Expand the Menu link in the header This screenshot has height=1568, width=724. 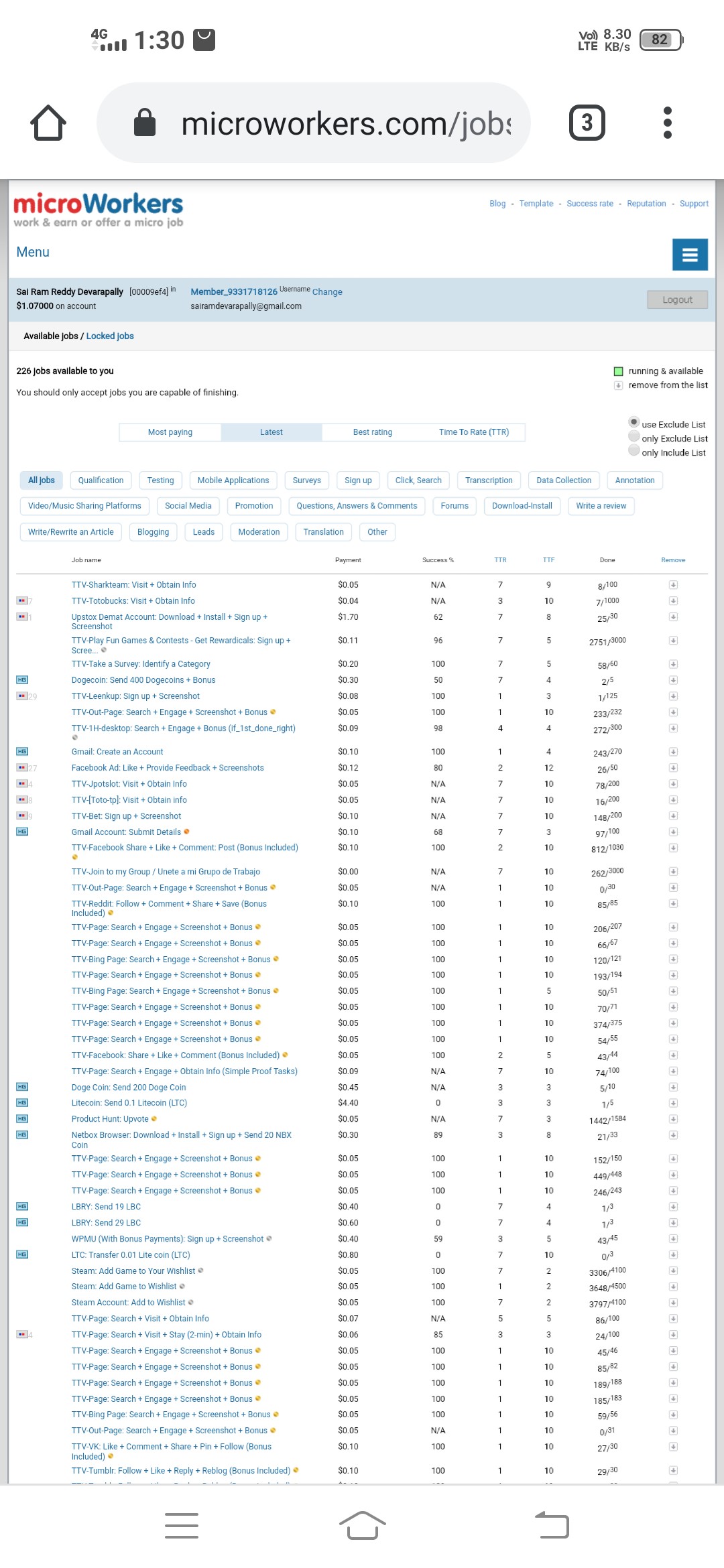tap(33, 252)
